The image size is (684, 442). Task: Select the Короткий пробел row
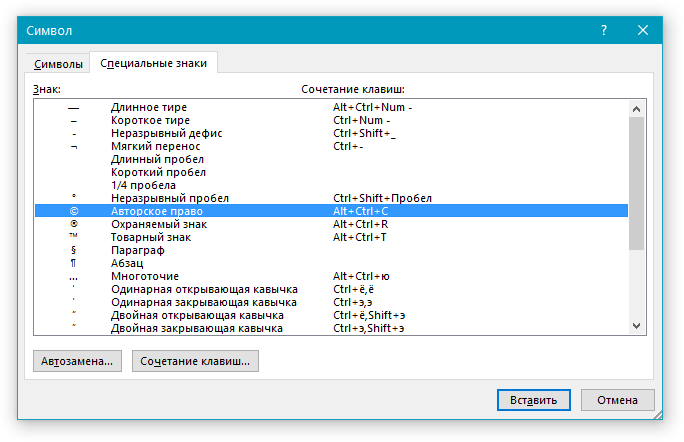[x=332, y=172]
